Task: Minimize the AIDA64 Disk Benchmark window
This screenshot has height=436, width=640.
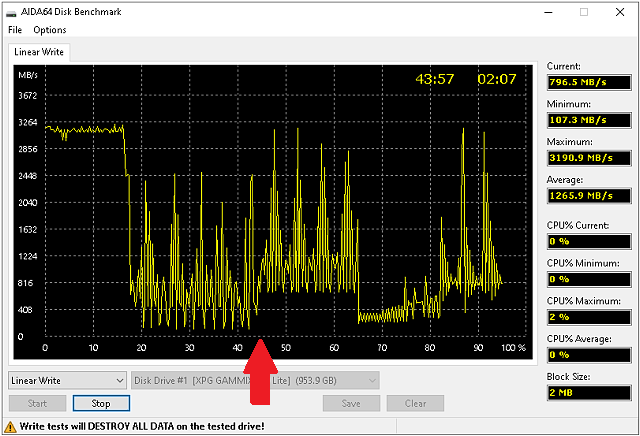Action: [548, 12]
